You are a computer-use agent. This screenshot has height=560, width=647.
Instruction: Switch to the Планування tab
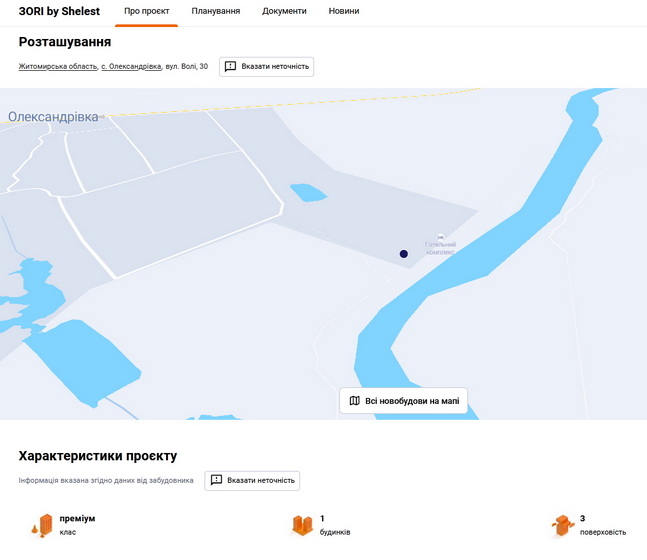pos(216,11)
